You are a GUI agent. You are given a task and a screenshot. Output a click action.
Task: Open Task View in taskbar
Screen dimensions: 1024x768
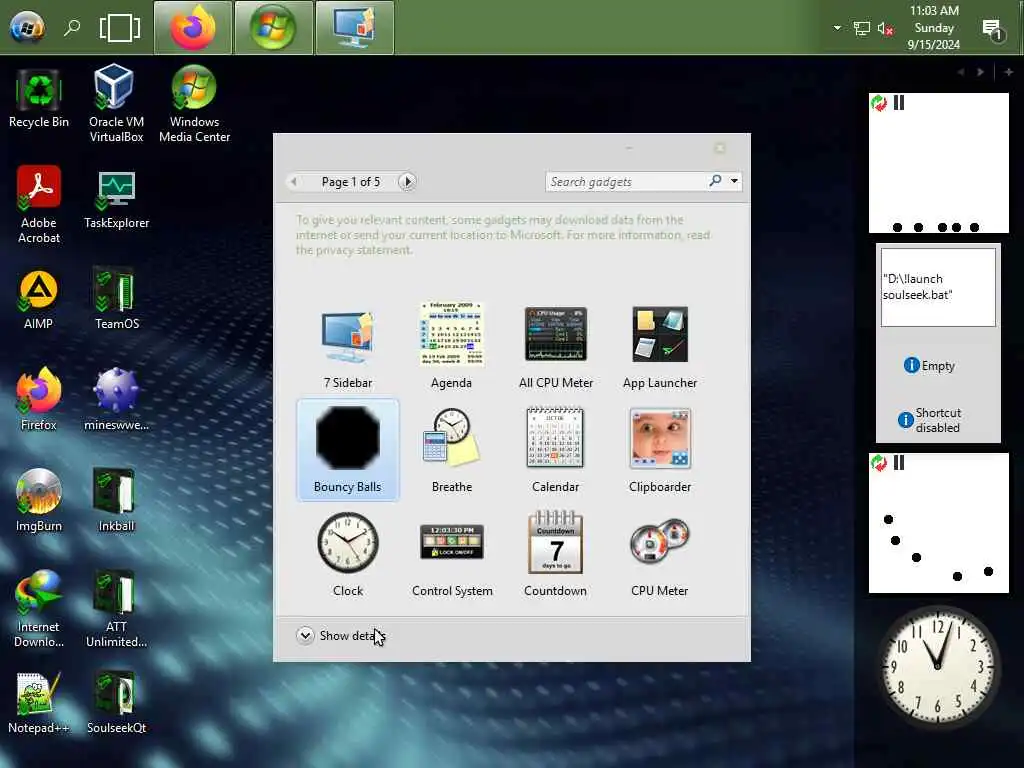120,28
